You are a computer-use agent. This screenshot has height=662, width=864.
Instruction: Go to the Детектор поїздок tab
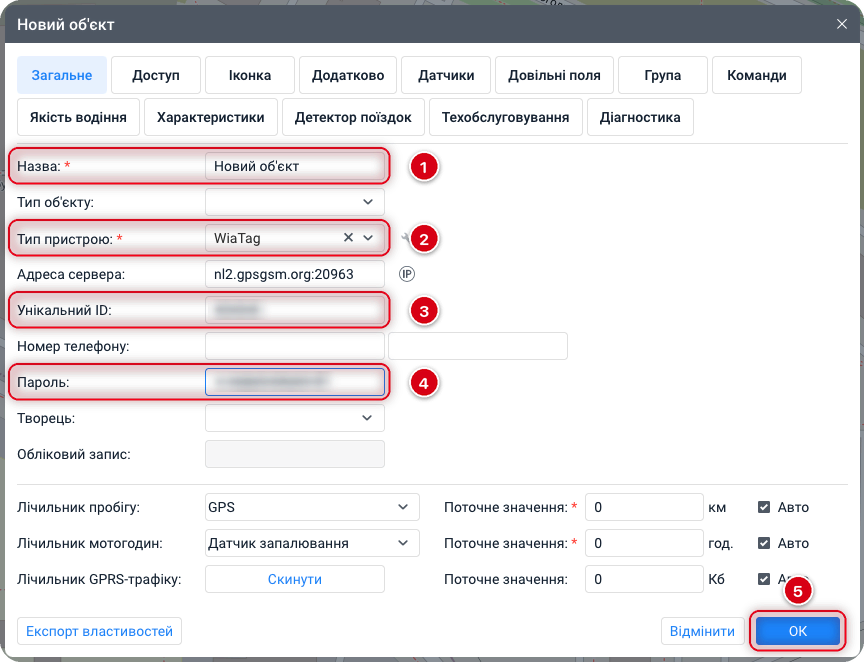tap(353, 117)
